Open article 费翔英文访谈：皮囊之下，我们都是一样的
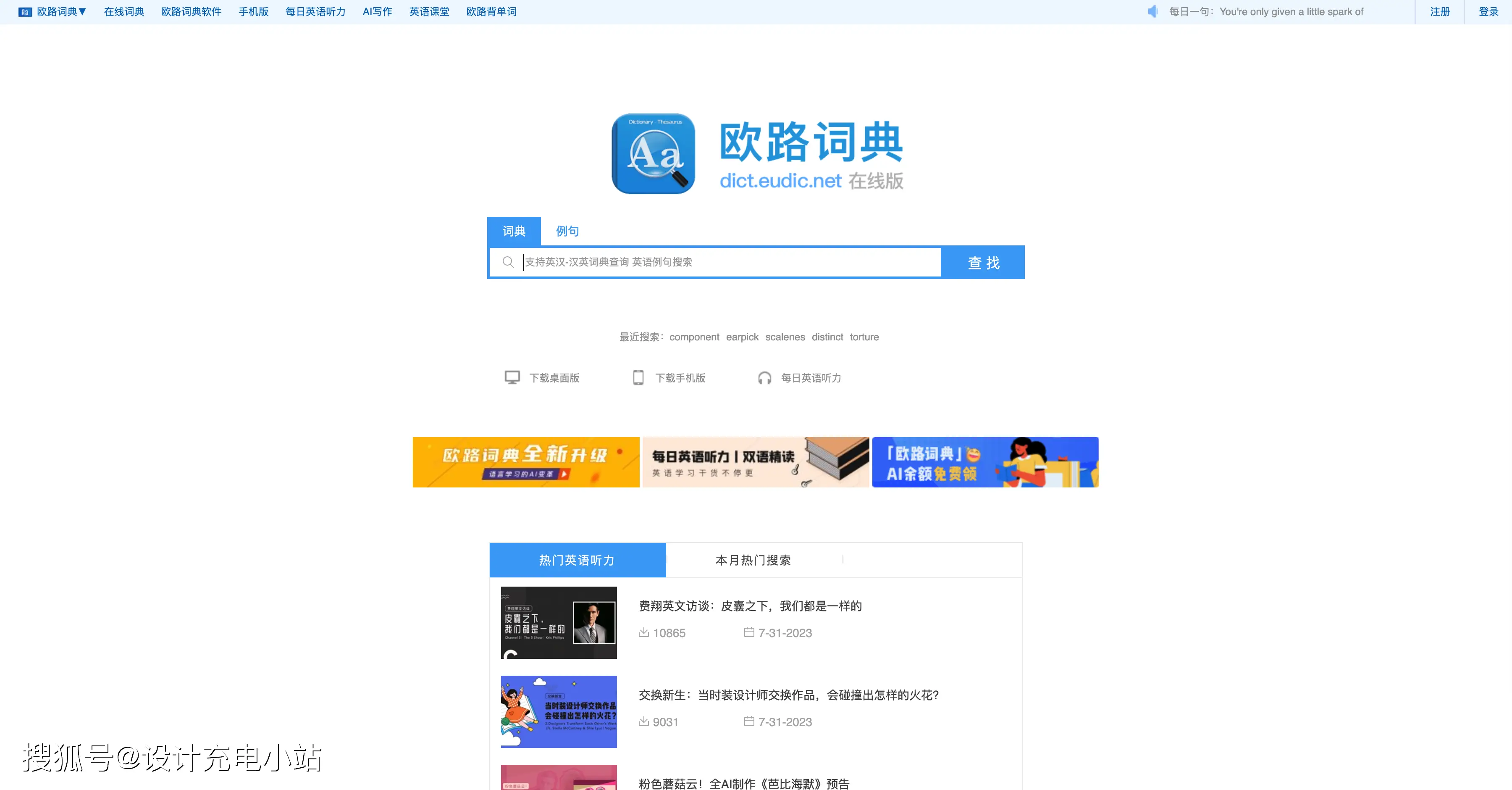The width and height of the screenshot is (1512, 790). click(x=750, y=606)
